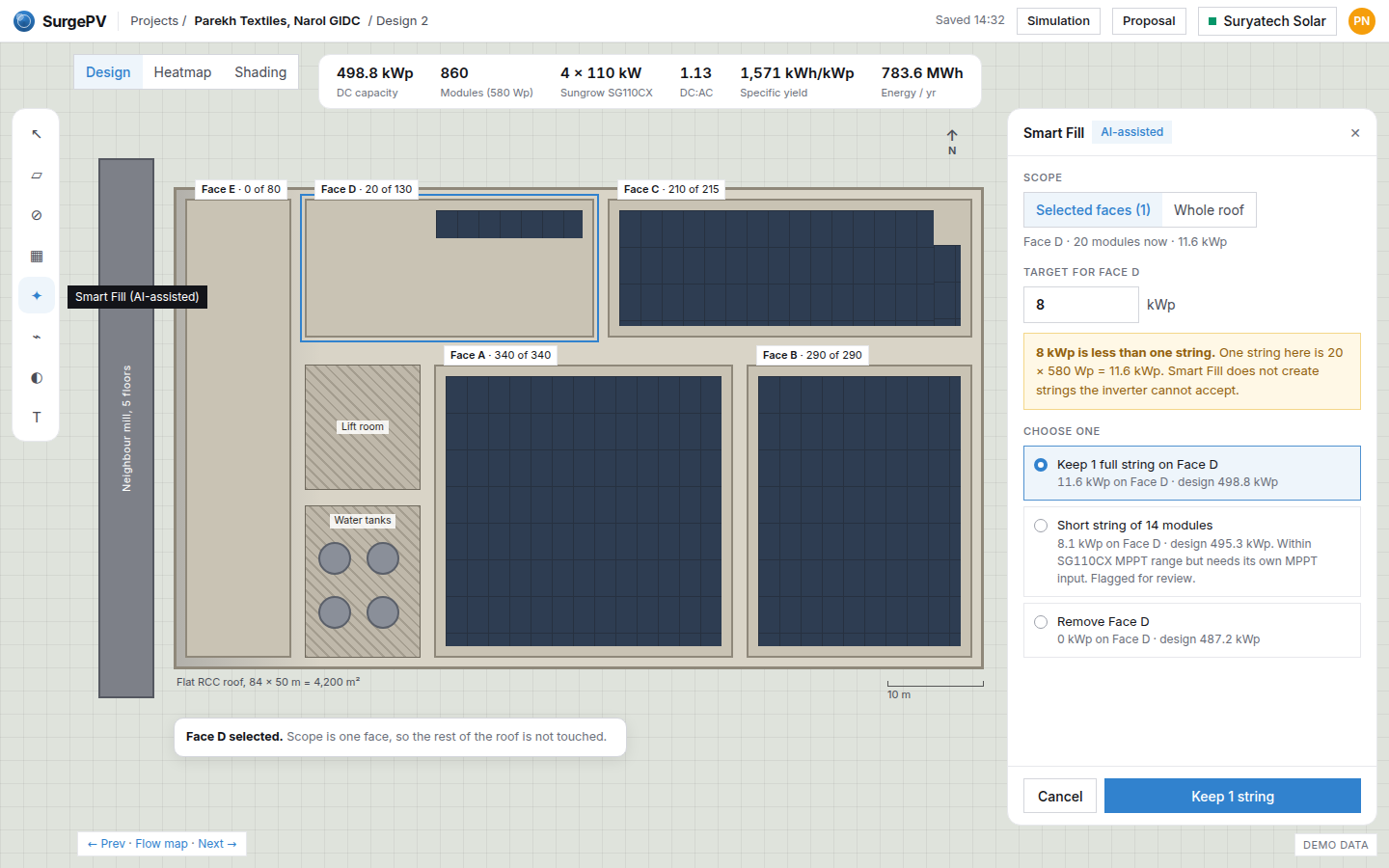Screen dimensions: 1389x868
Task: Select the Face B label
Action: 812,355
